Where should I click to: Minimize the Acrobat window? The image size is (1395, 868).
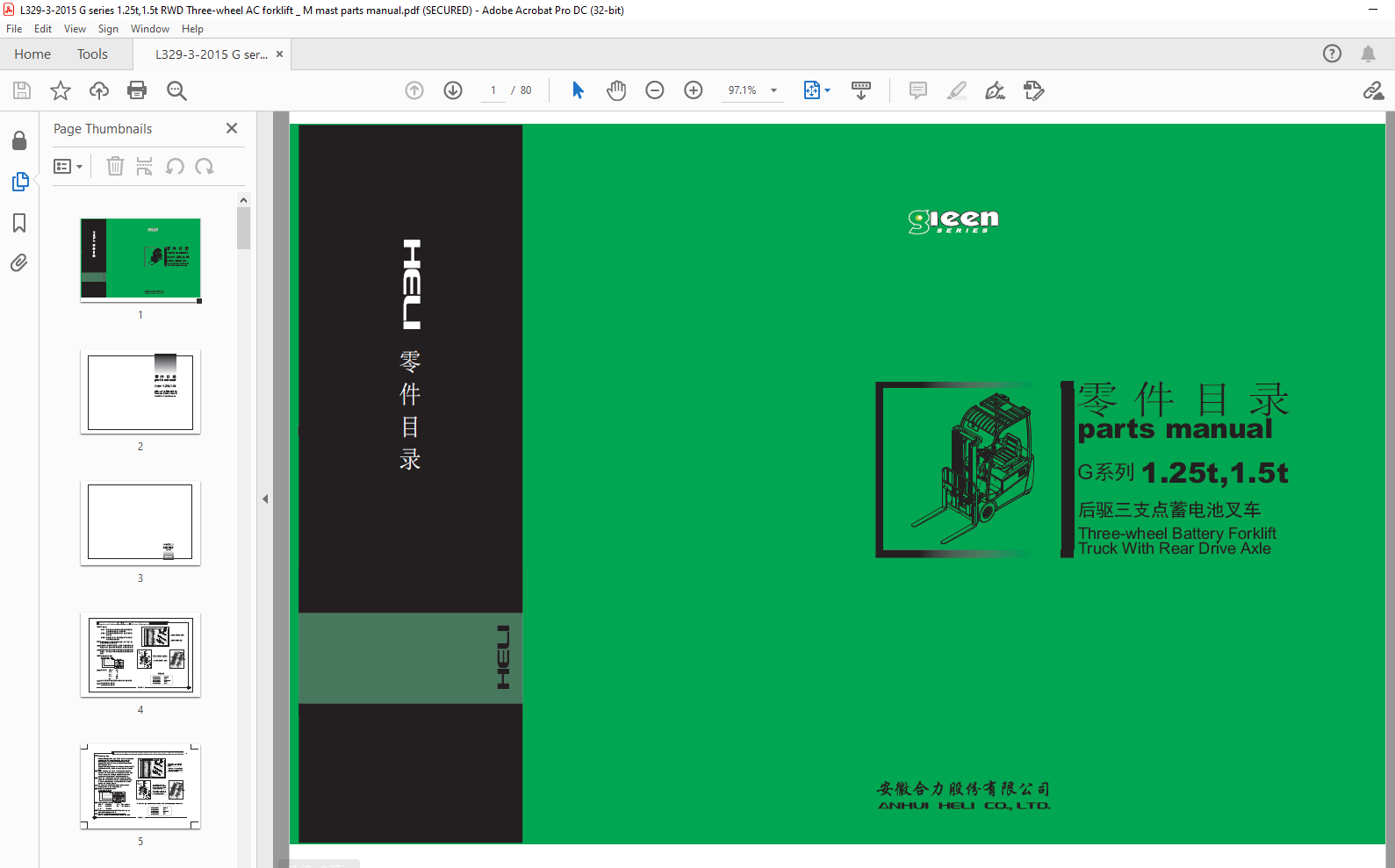pos(1373,10)
